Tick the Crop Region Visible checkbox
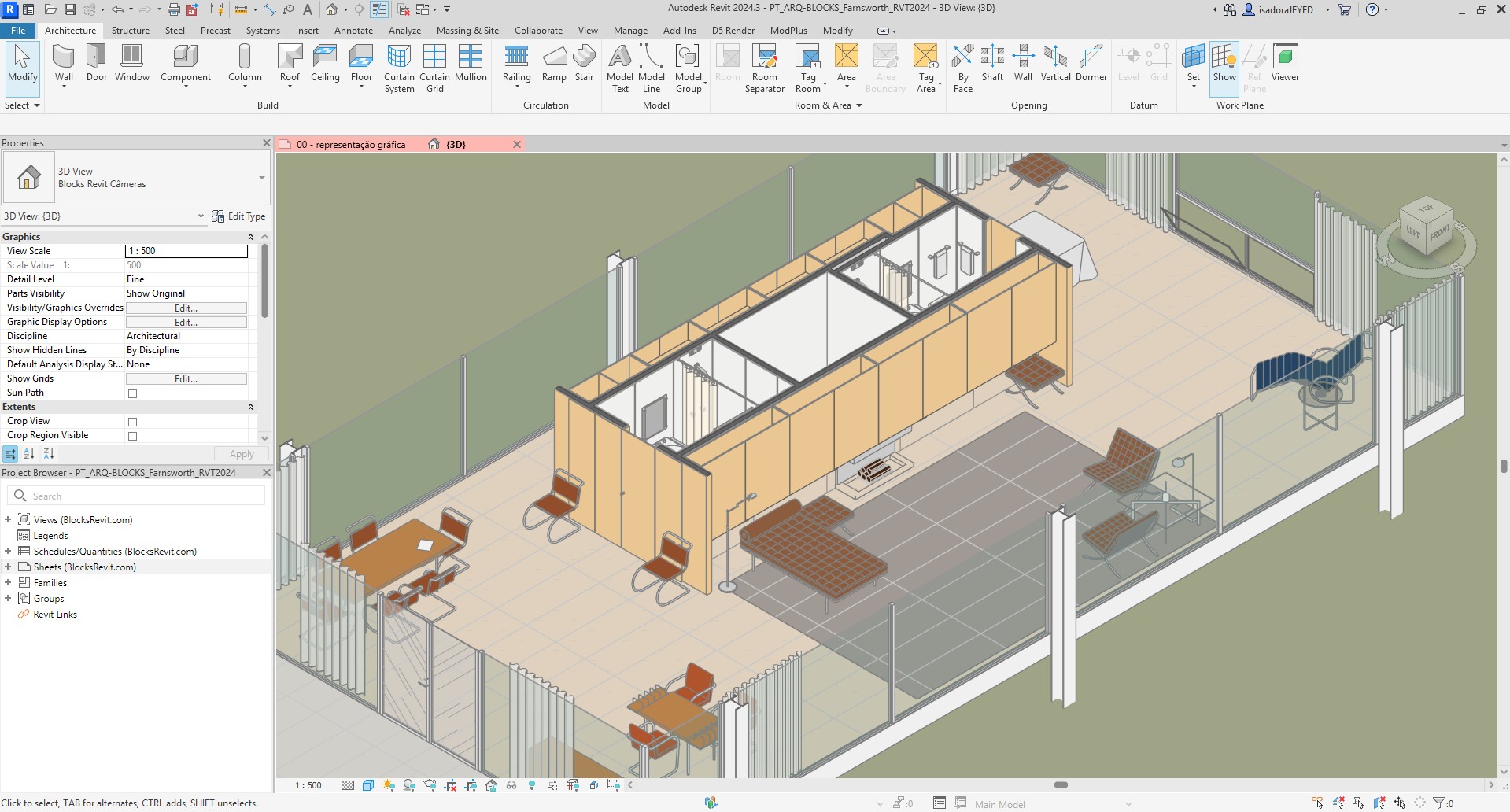Viewport: 1510px width, 812px height. point(132,436)
